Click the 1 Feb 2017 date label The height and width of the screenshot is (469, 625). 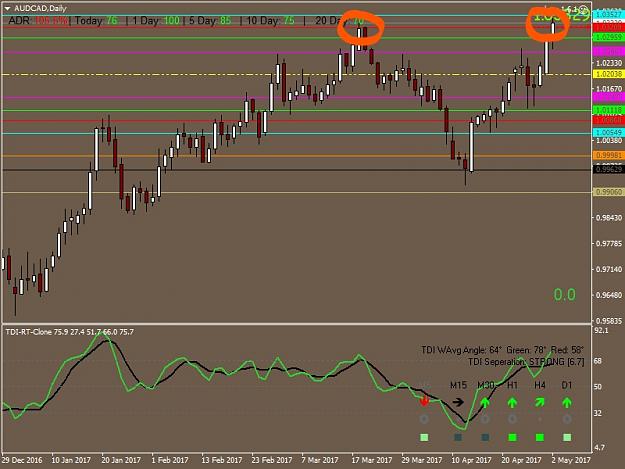[170, 460]
